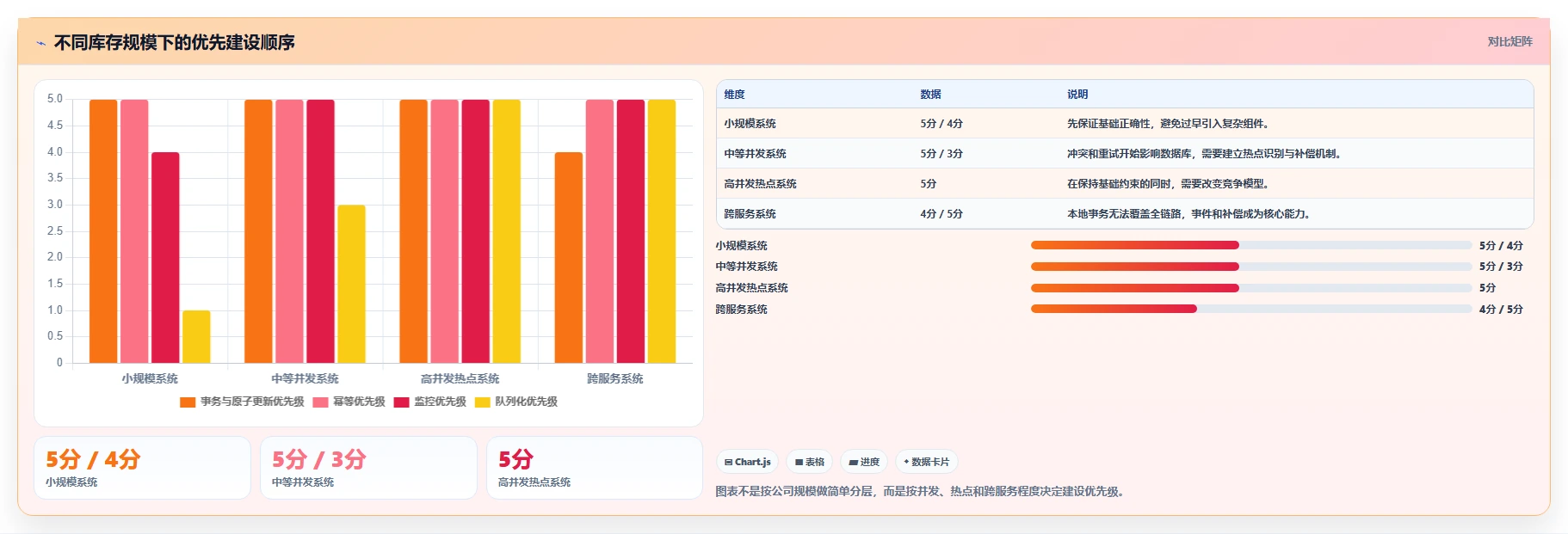Click the 5.0 tick on the chart y-axis
1568x534 pixels.
(x=55, y=99)
